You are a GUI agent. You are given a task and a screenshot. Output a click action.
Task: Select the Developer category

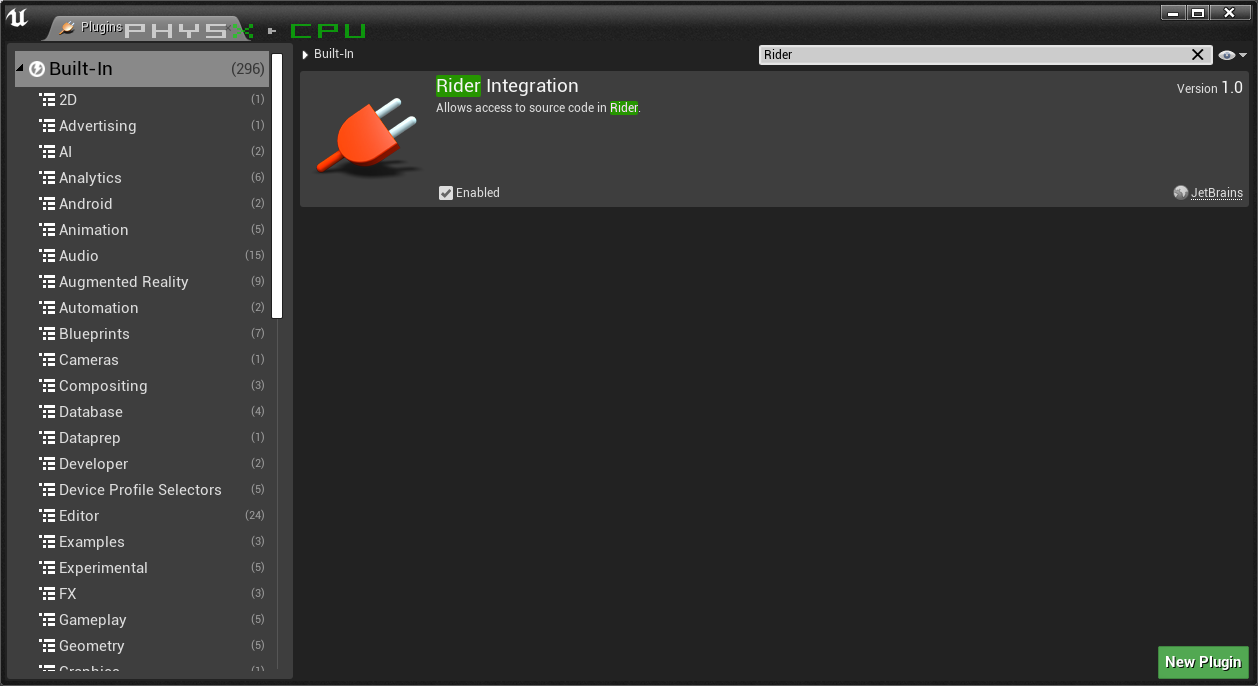tap(94, 464)
